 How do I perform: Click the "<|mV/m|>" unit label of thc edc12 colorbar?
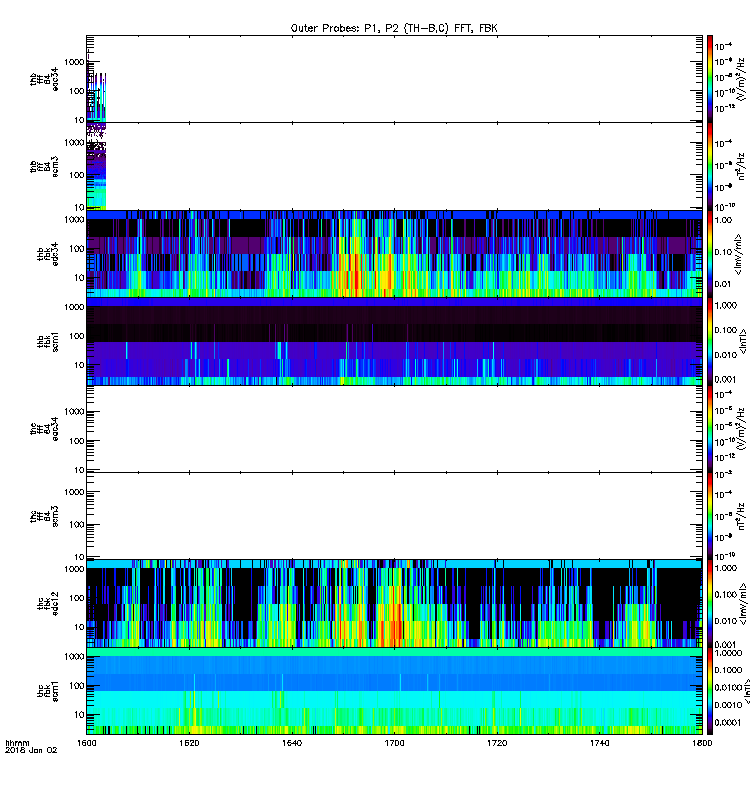(x=742, y=604)
